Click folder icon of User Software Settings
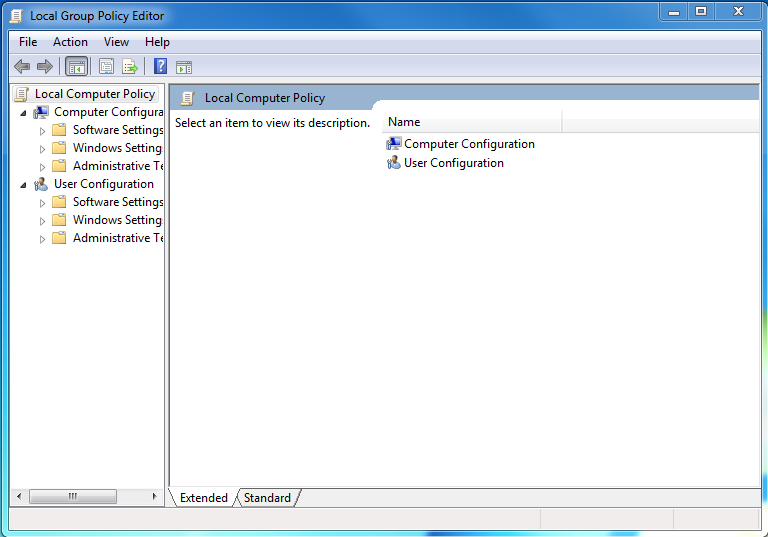This screenshot has height=537, width=768. click(x=59, y=202)
